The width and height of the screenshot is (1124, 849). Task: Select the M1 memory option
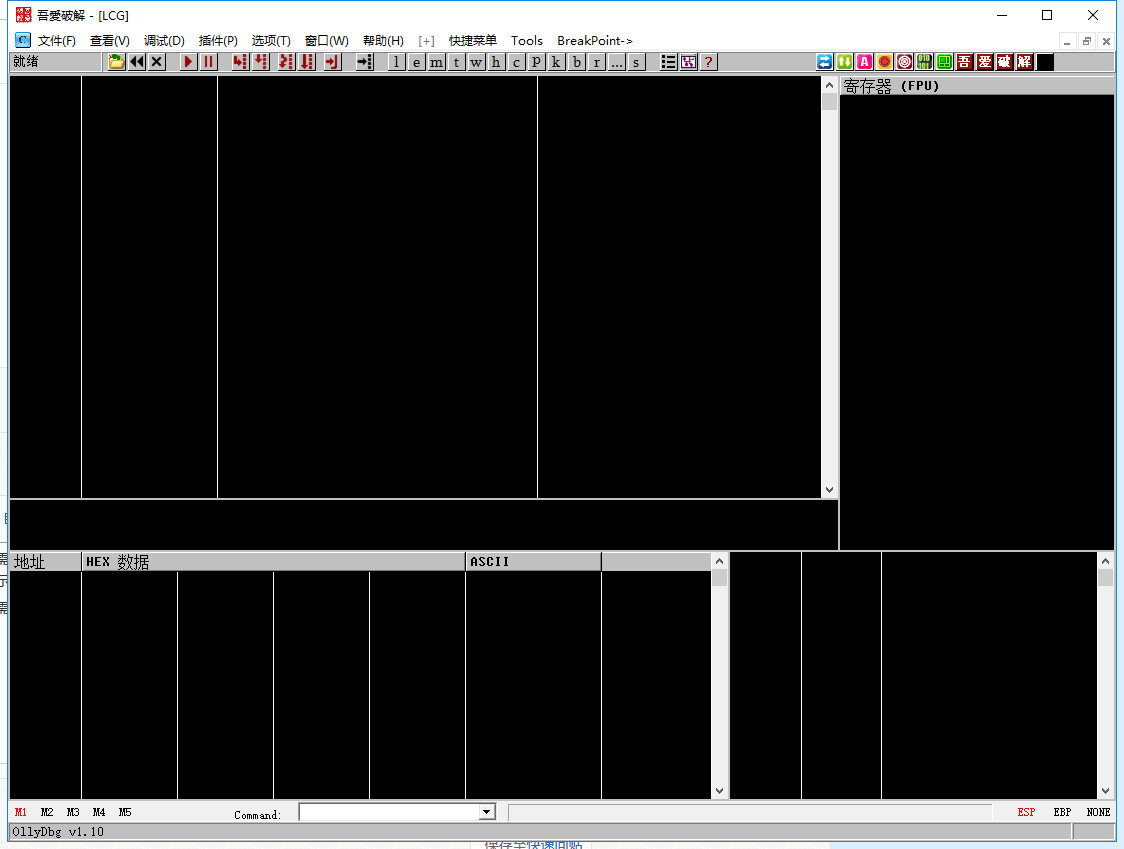pyautogui.click(x=21, y=812)
